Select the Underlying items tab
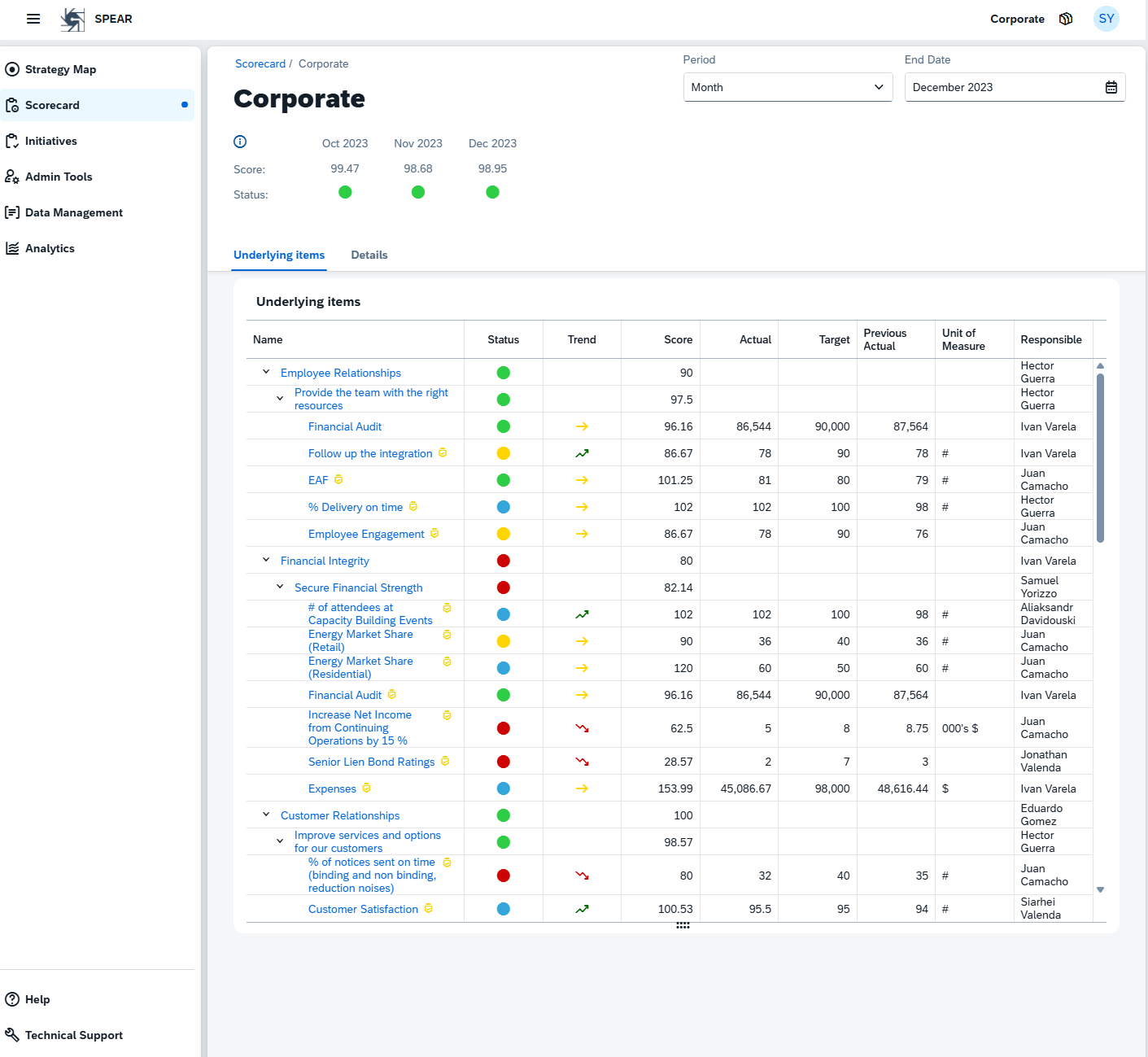Image resolution: width=1148 pixels, height=1057 pixels. pos(279,255)
